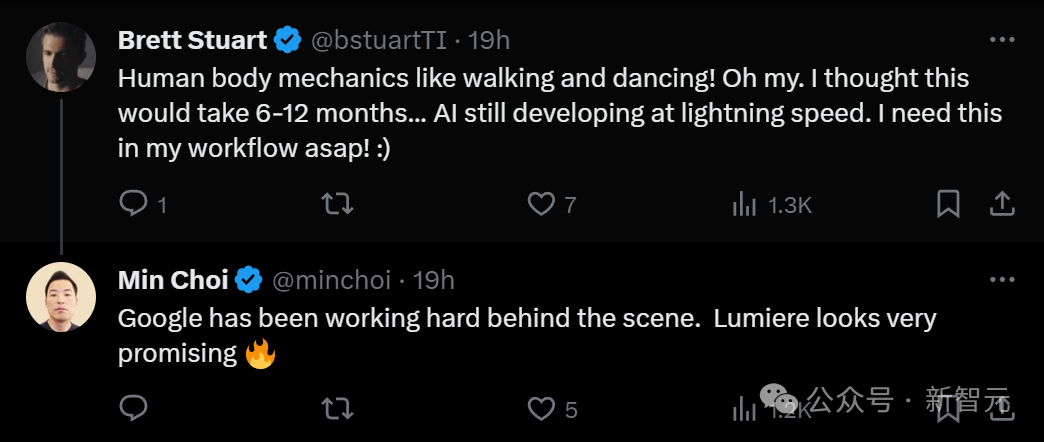
Task: Retweet Brett Stuart's post
Action: [x=337, y=204]
